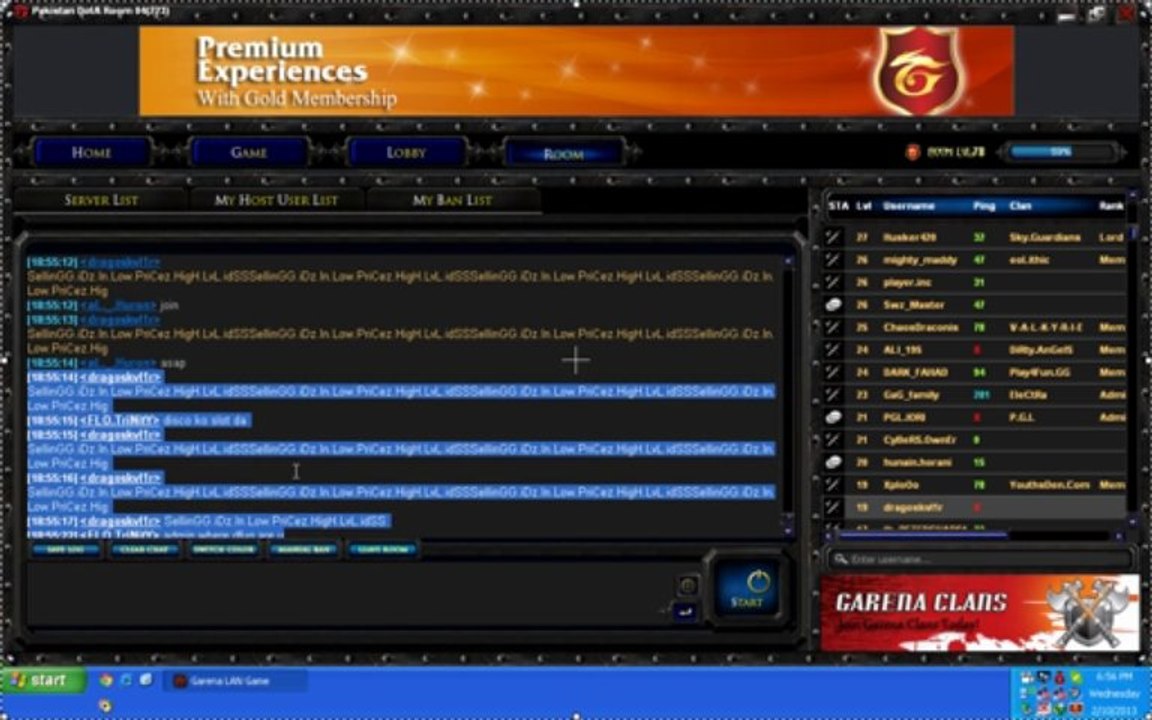Image resolution: width=1152 pixels, height=720 pixels.
Task: Click status sword icon for CyBeRS.OwnEr
Action: point(833,440)
